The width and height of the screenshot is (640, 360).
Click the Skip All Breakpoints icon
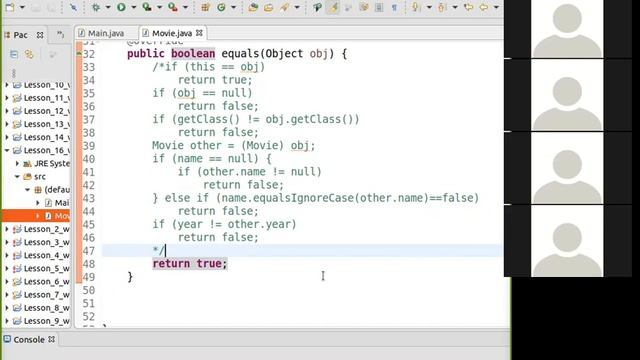(x=73, y=7)
